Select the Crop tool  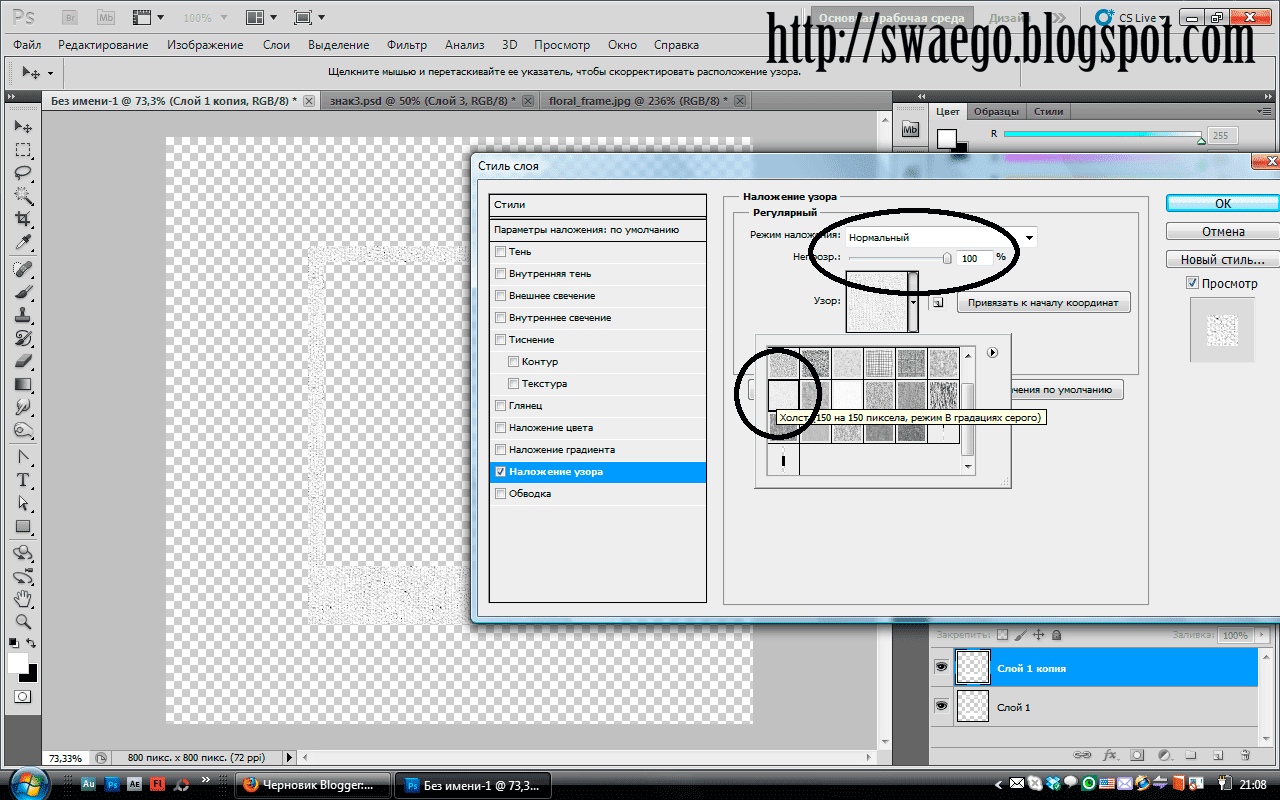click(23, 219)
